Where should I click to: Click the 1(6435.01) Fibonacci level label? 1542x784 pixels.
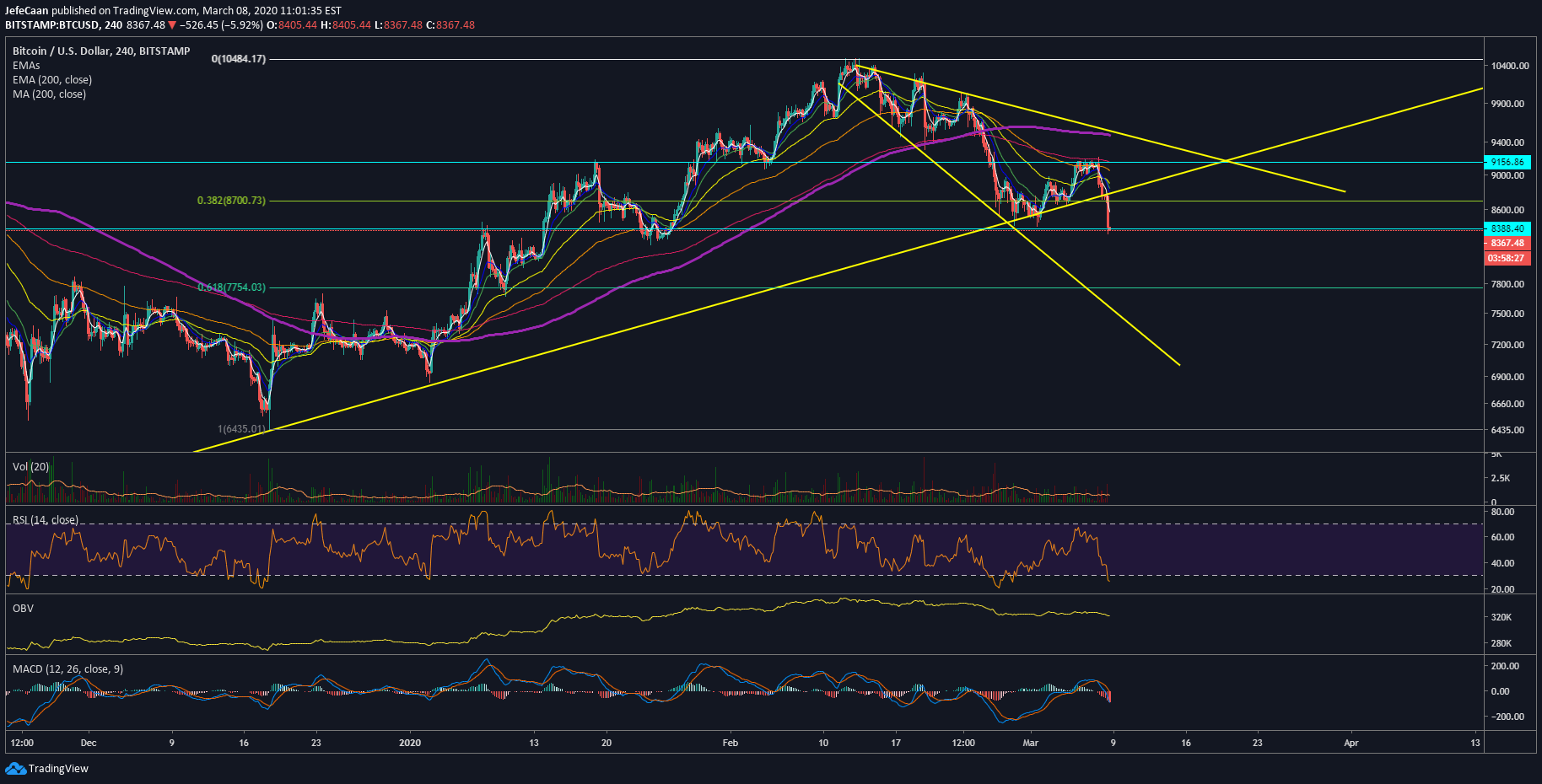[241, 429]
